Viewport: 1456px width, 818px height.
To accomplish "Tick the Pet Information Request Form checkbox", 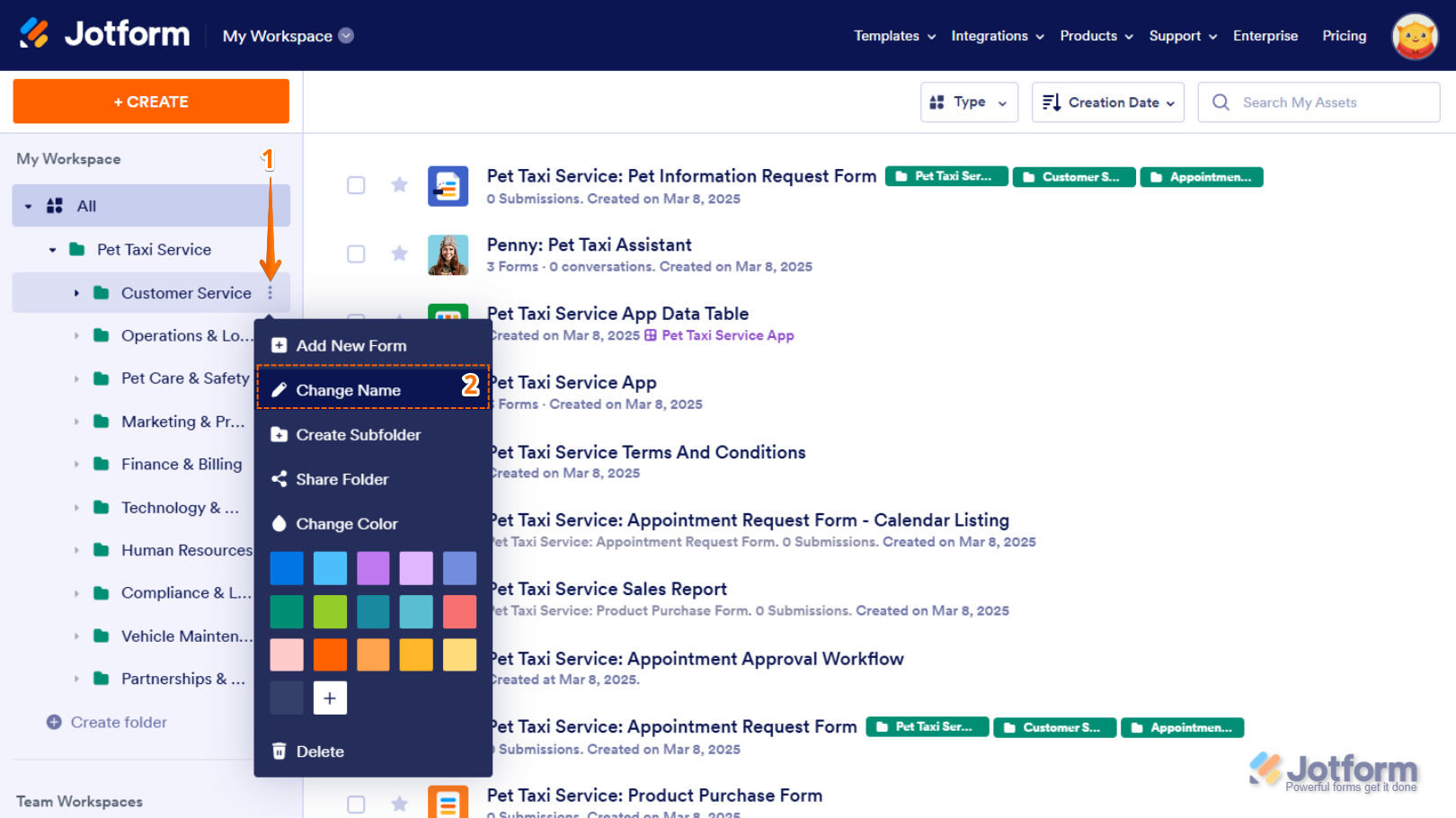I will click(356, 185).
